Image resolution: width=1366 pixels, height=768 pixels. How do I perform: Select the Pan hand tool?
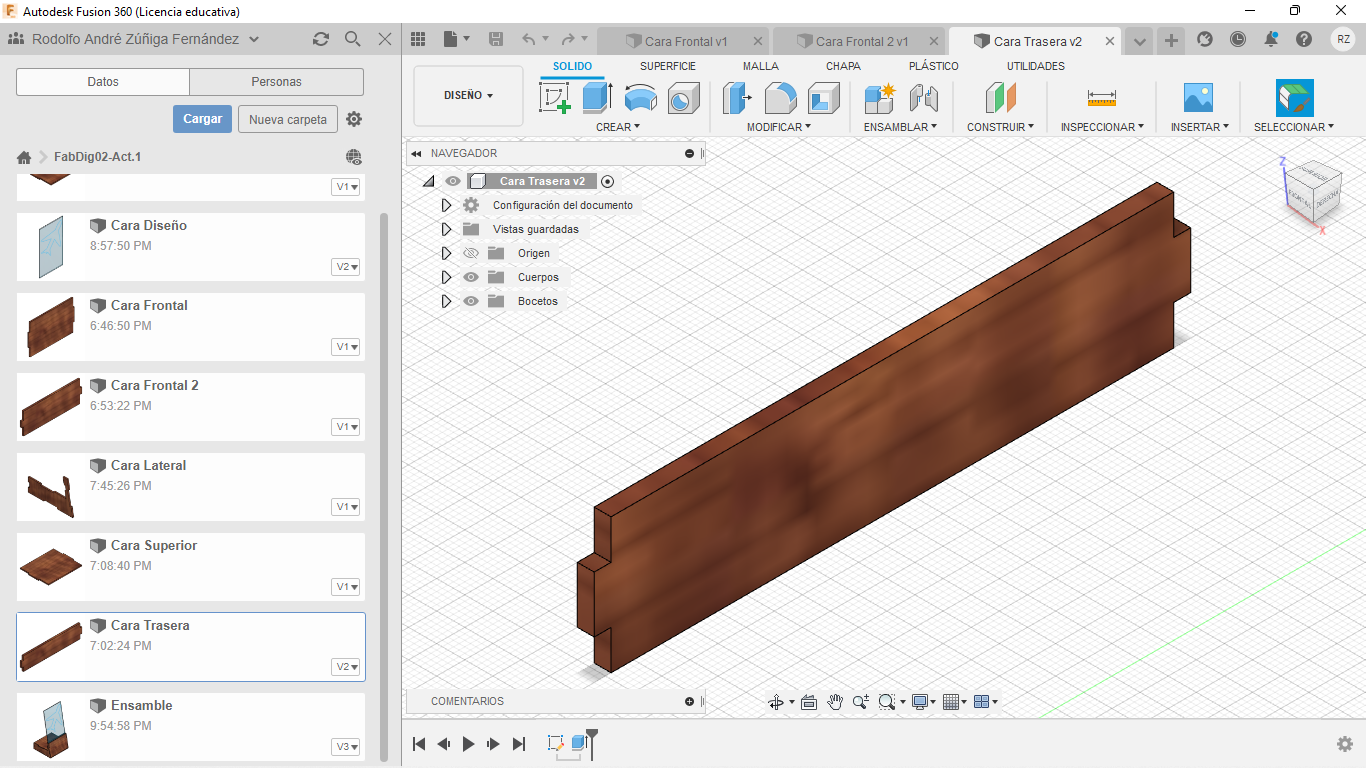click(835, 702)
